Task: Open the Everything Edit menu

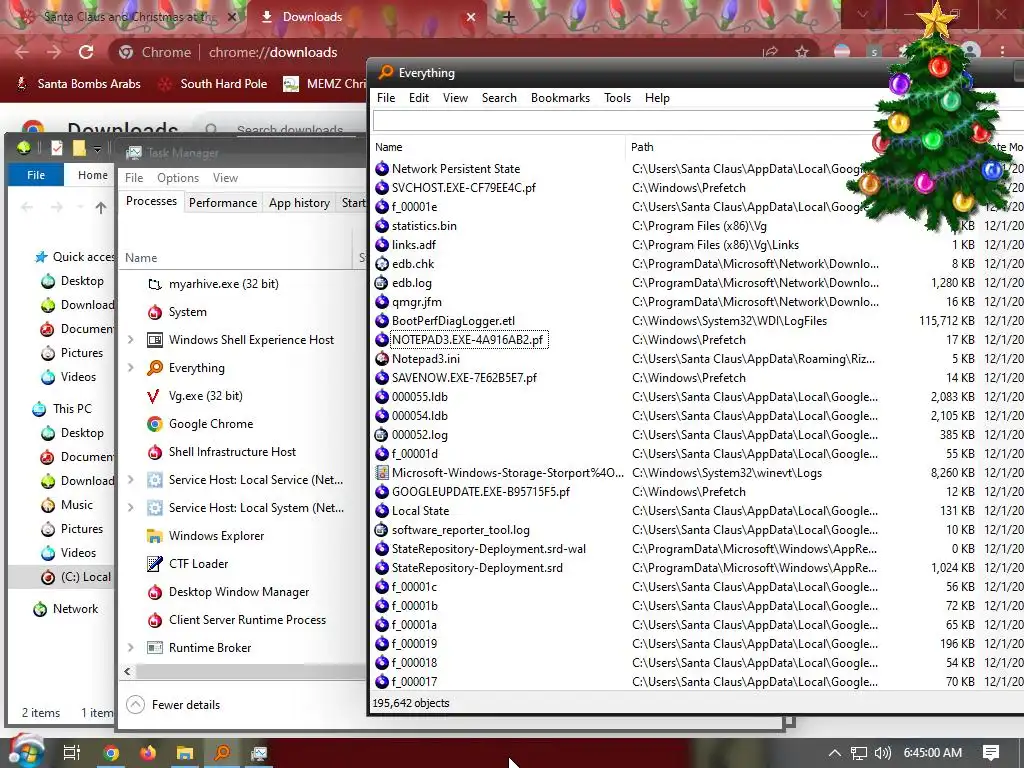Action: click(419, 98)
